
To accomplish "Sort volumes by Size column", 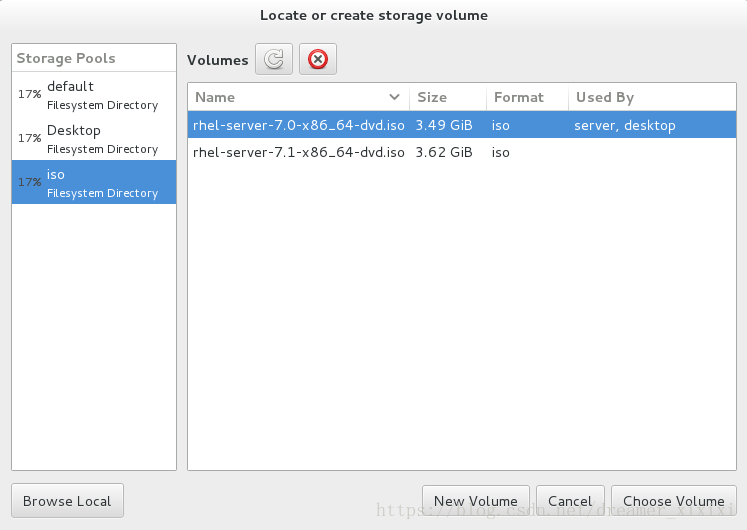I will pos(448,97).
